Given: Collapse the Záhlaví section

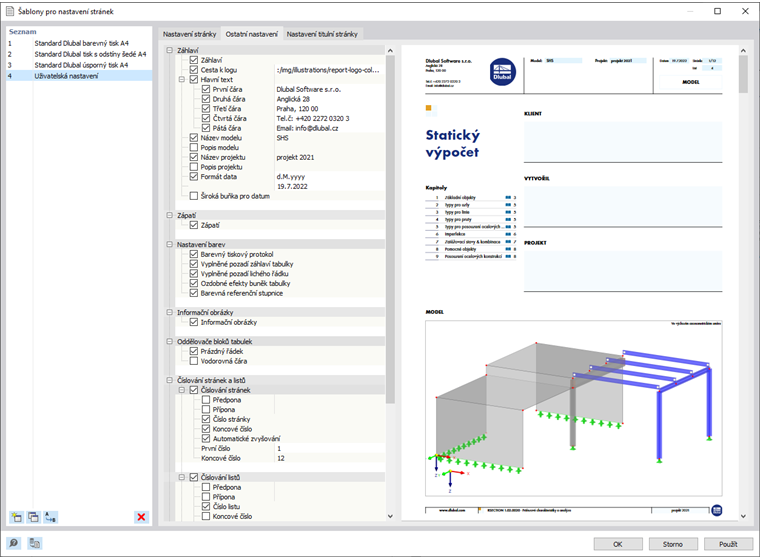Looking at the screenshot, I should [170, 50].
